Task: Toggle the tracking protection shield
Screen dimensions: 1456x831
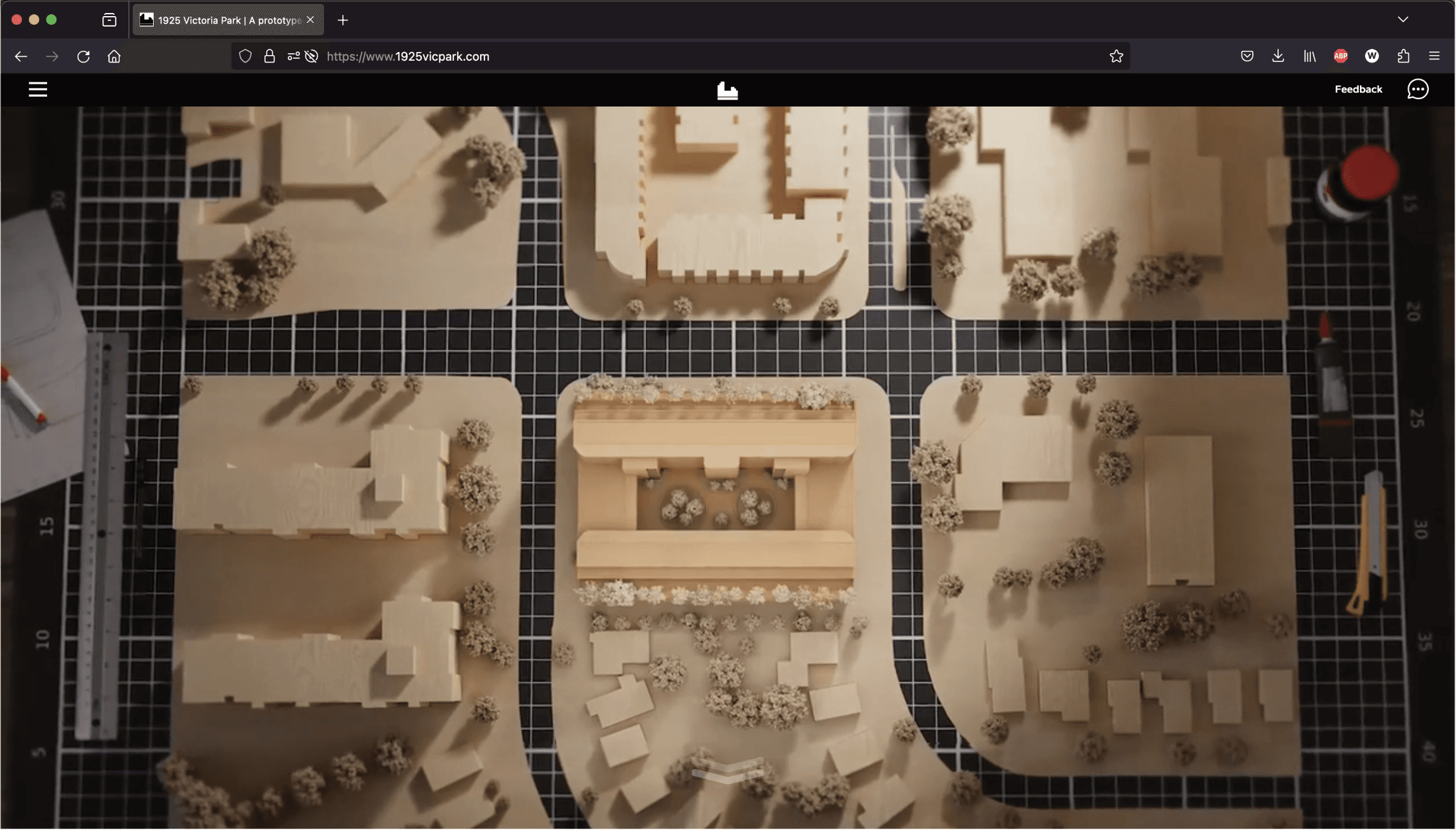Action: point(245,56)
